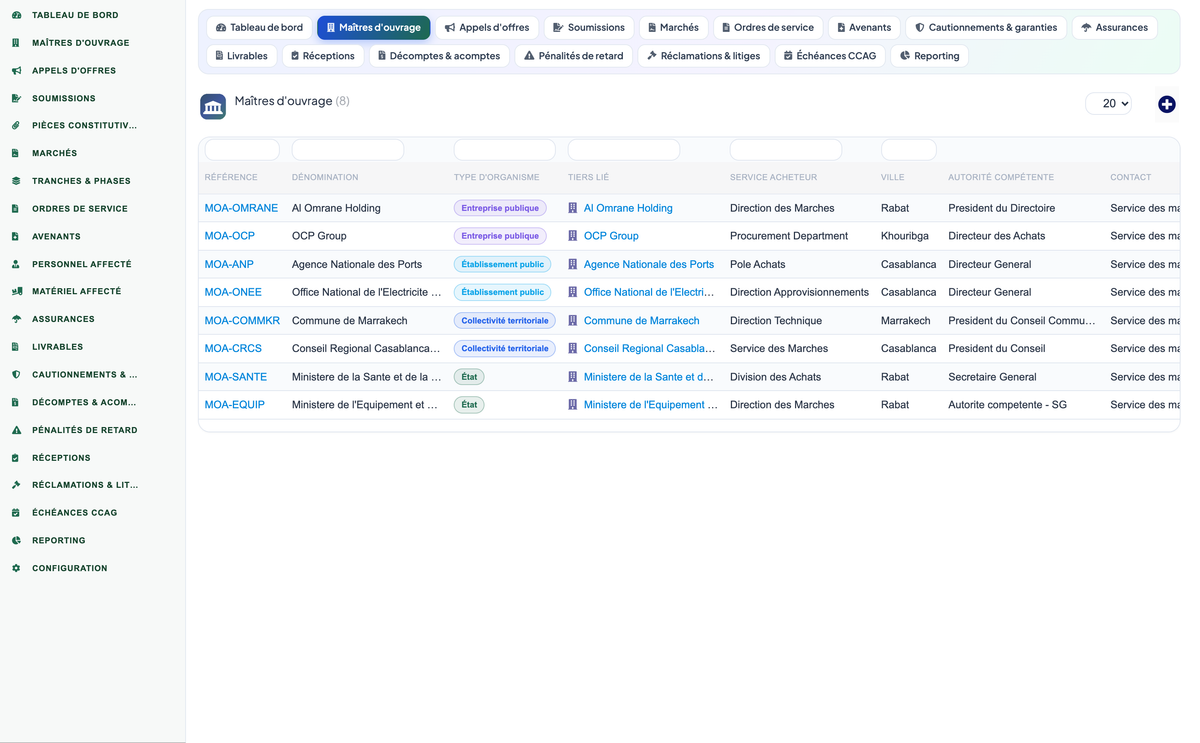The image size is (1200, 743).
Task: Click building icon beside OCP Group link
Action: [573, 236]
